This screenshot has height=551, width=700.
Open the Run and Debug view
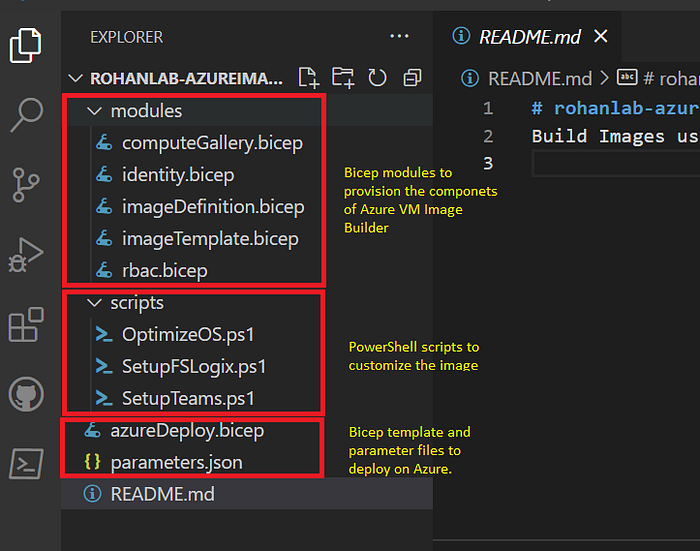click(25, 255)
